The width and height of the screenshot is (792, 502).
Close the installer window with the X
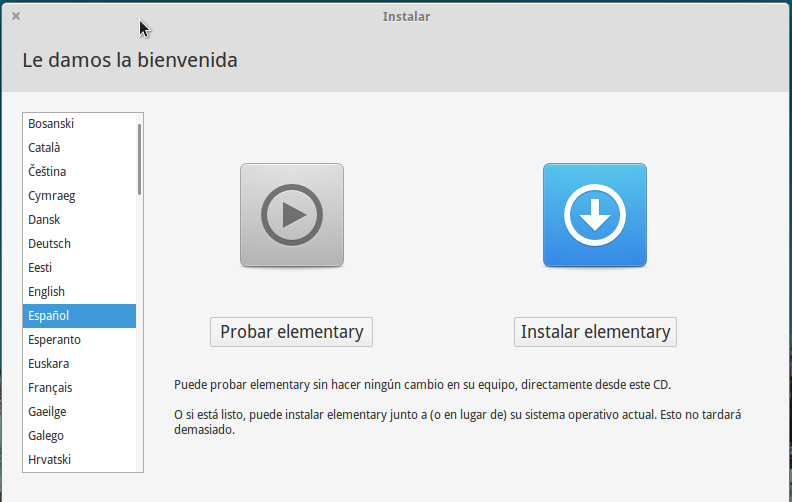pyautogui.click(x=16, y=16)
